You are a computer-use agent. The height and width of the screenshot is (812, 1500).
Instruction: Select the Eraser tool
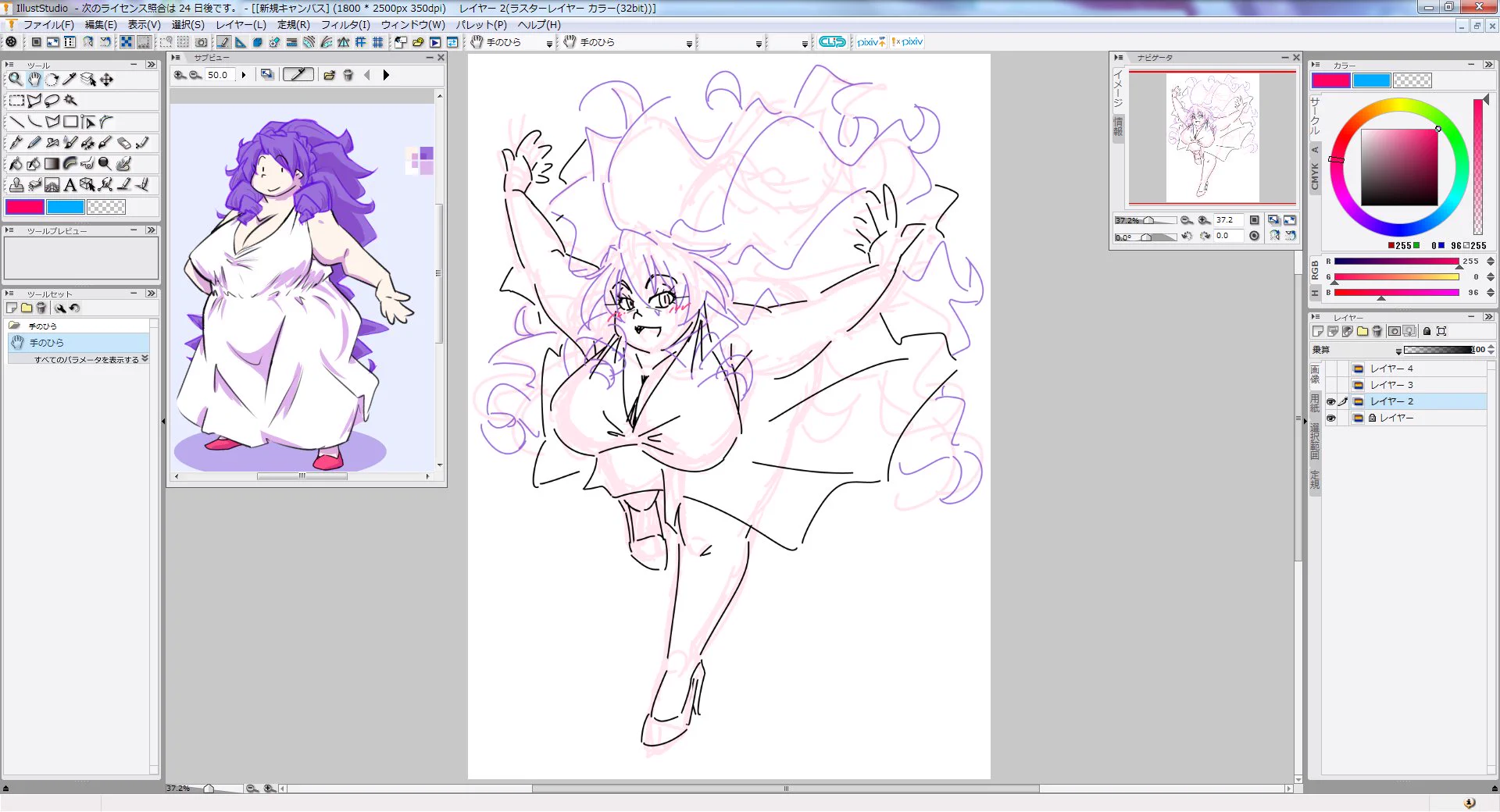(124, 143)
